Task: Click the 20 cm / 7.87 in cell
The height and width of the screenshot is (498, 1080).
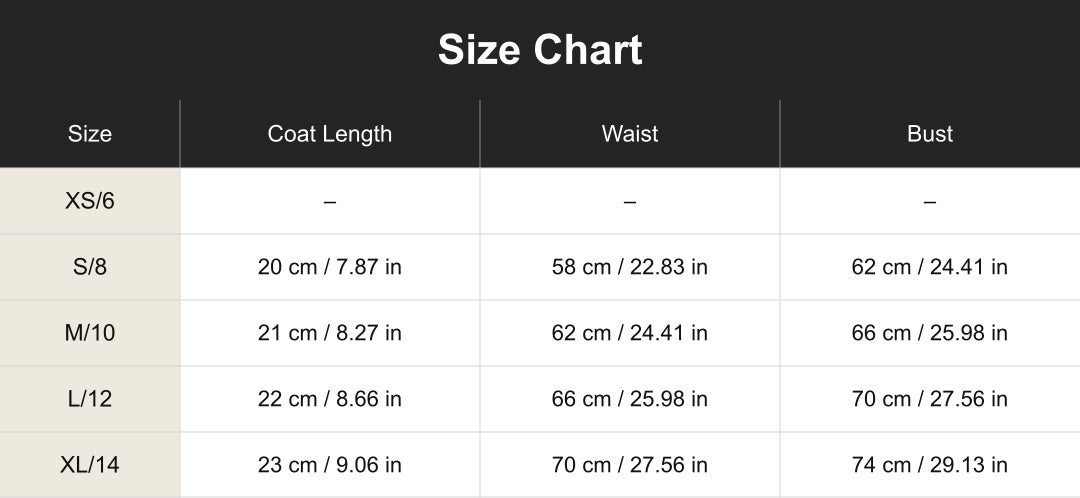Action: click(x=329, y=267)
